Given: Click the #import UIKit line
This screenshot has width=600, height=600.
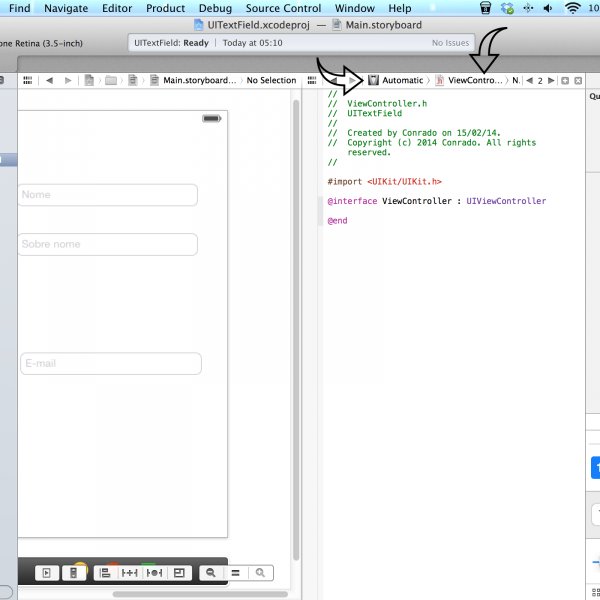Looking at the screenshot, I should coord(384,181).
